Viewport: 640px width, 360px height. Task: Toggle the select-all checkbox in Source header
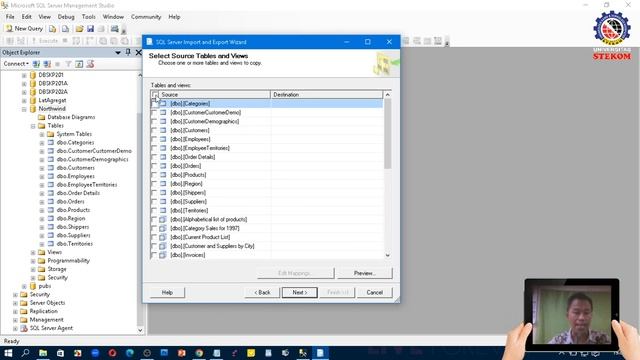coord(154,95)
